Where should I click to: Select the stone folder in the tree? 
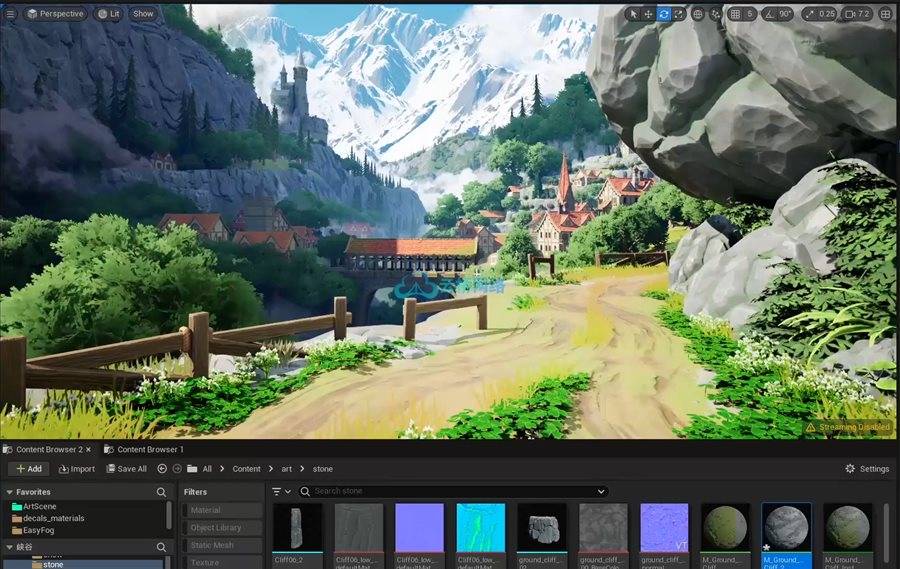coord(48,564)
